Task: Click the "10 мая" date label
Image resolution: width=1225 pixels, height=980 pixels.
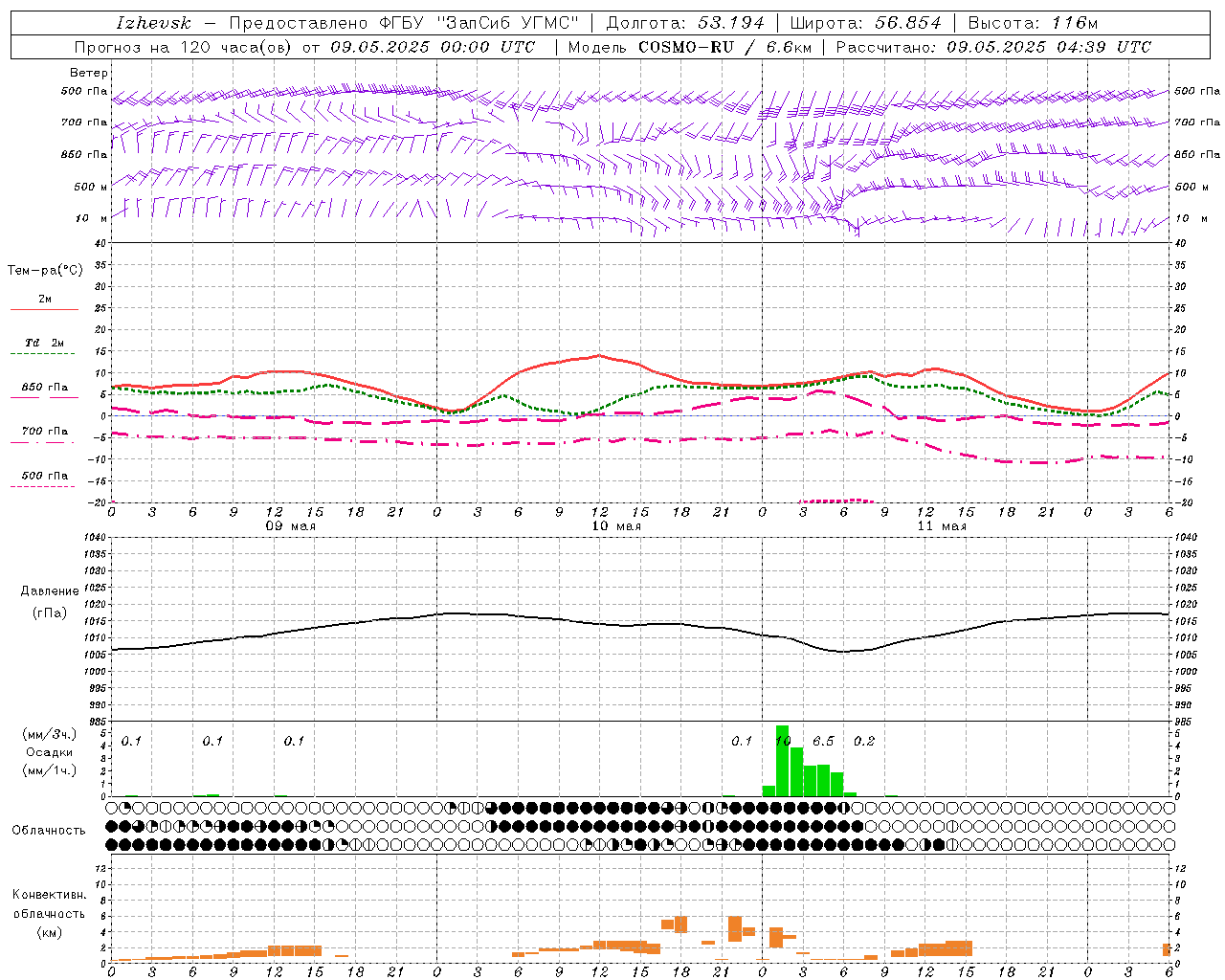Action: (616, 526)
